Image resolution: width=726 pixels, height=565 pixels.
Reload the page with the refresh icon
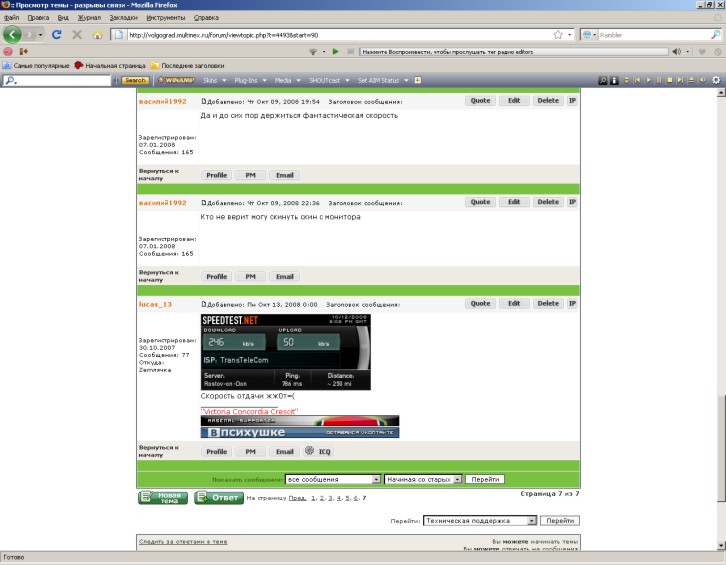(x=57, y=34)
